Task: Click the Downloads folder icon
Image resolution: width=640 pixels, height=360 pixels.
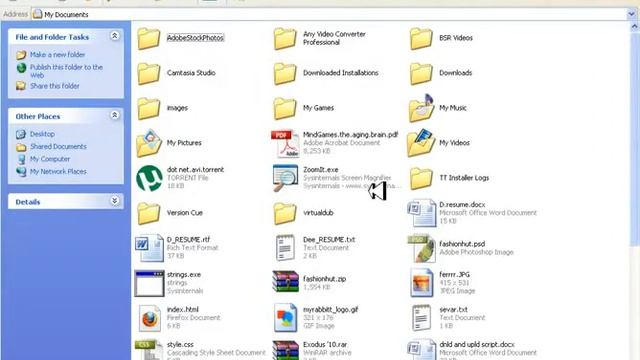Action: (x=421, y=73)
